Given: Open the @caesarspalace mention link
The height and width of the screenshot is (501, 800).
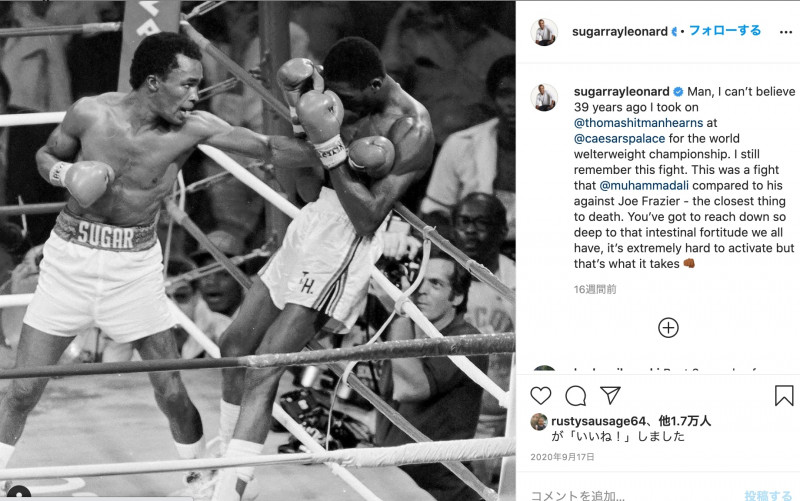Looking at the screenshot, I should coord(619,139).
